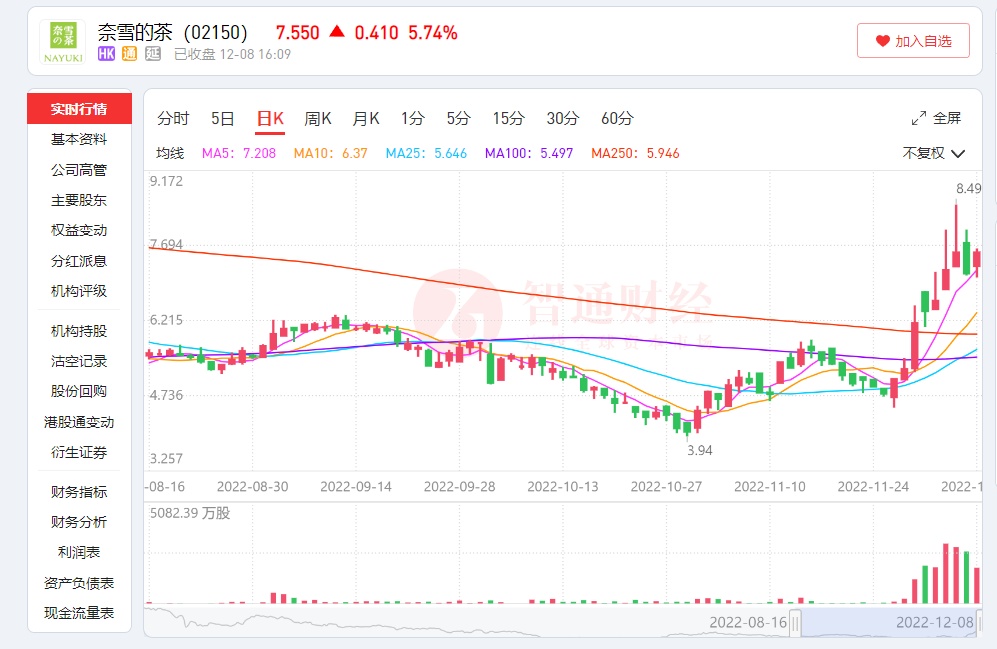Switch to 15分 fifteen-minute chart
This screenshot has width=997, height=649.
509,118
